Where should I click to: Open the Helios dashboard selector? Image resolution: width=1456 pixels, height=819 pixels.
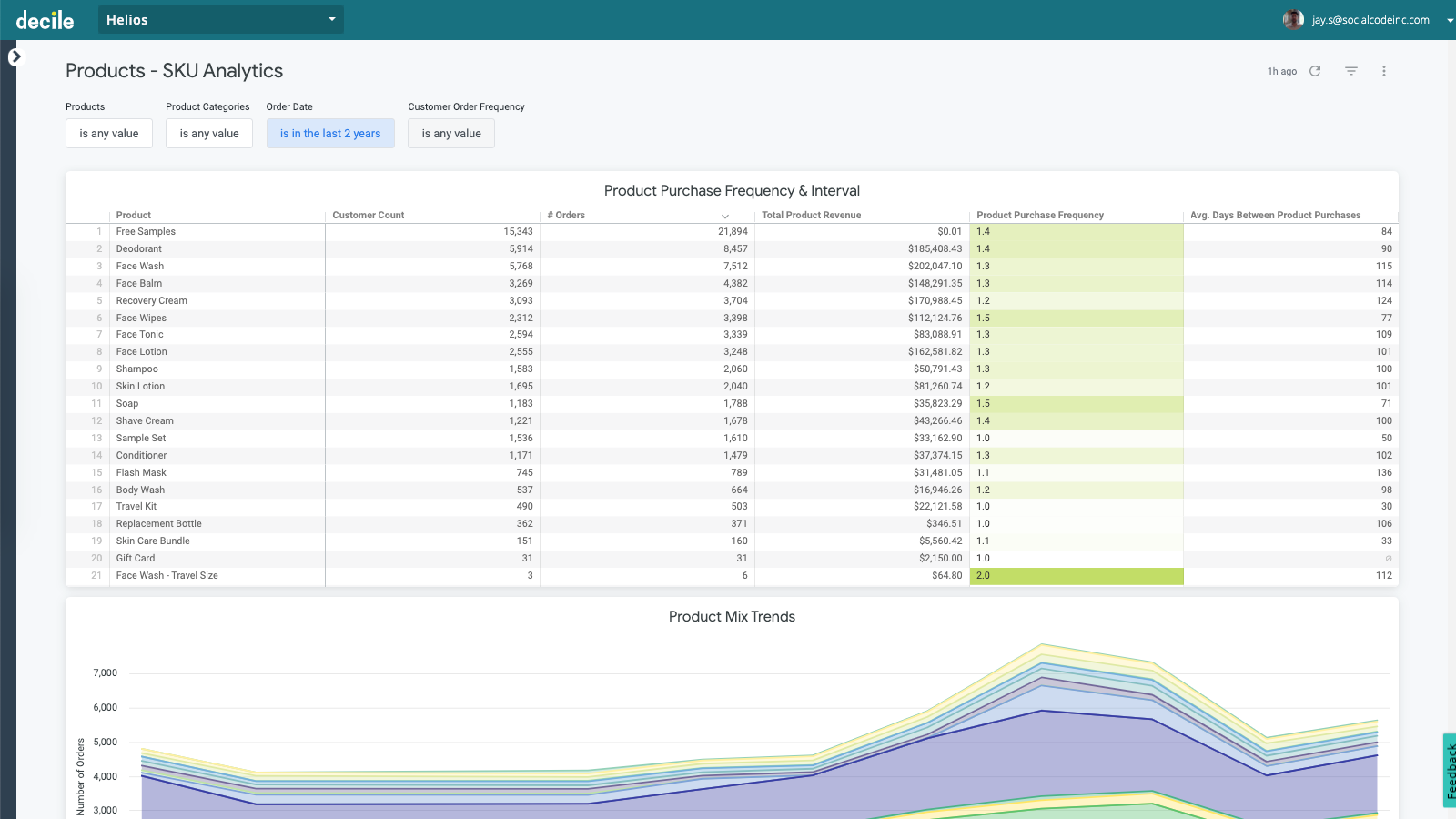220,19
